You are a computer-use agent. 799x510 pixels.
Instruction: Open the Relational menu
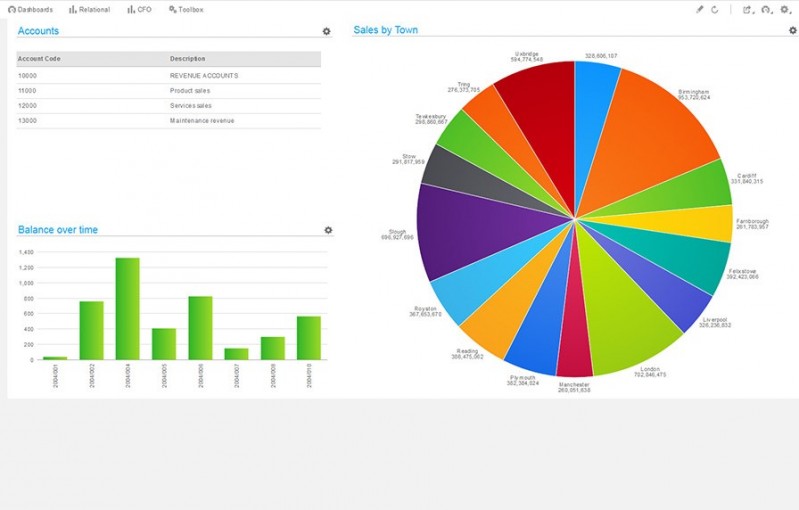tap(89, 9)
